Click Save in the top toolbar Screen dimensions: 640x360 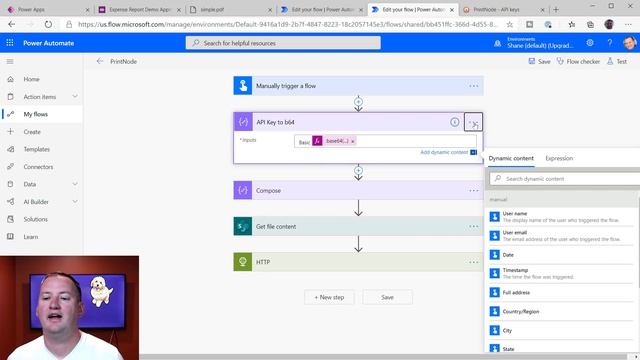point(540,62)
